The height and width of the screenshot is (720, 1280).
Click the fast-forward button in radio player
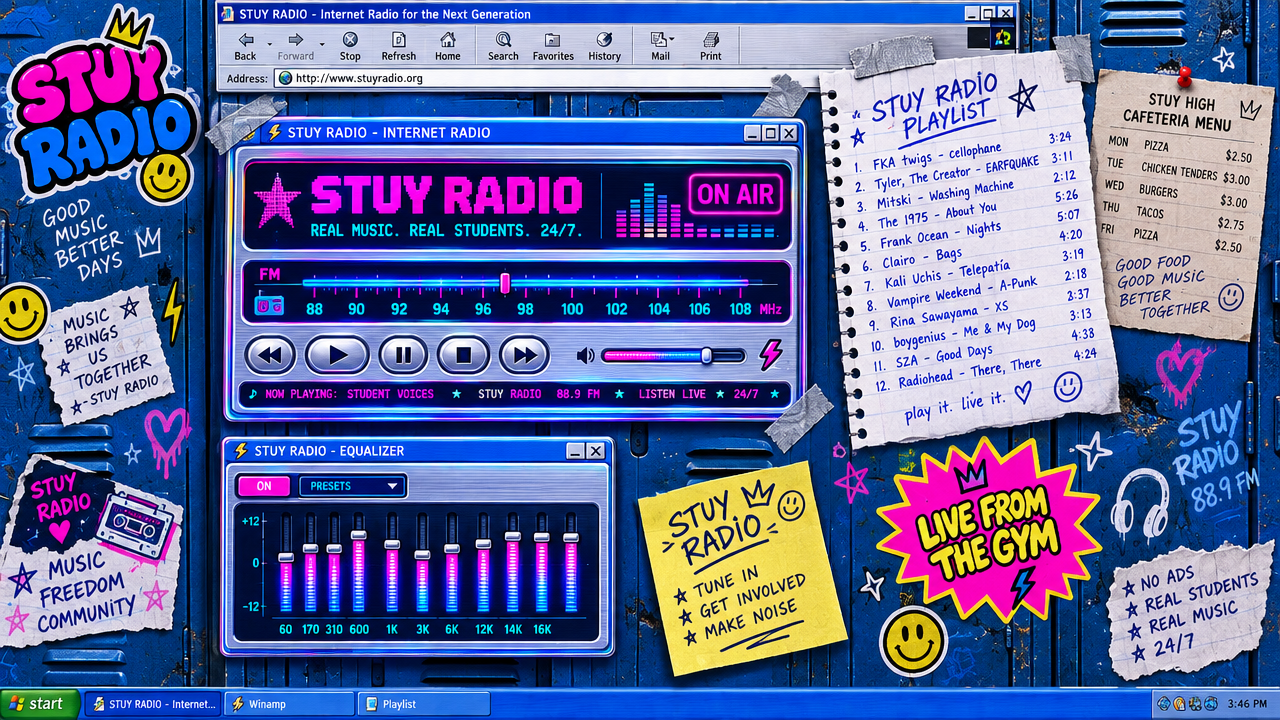coord(524,354)
